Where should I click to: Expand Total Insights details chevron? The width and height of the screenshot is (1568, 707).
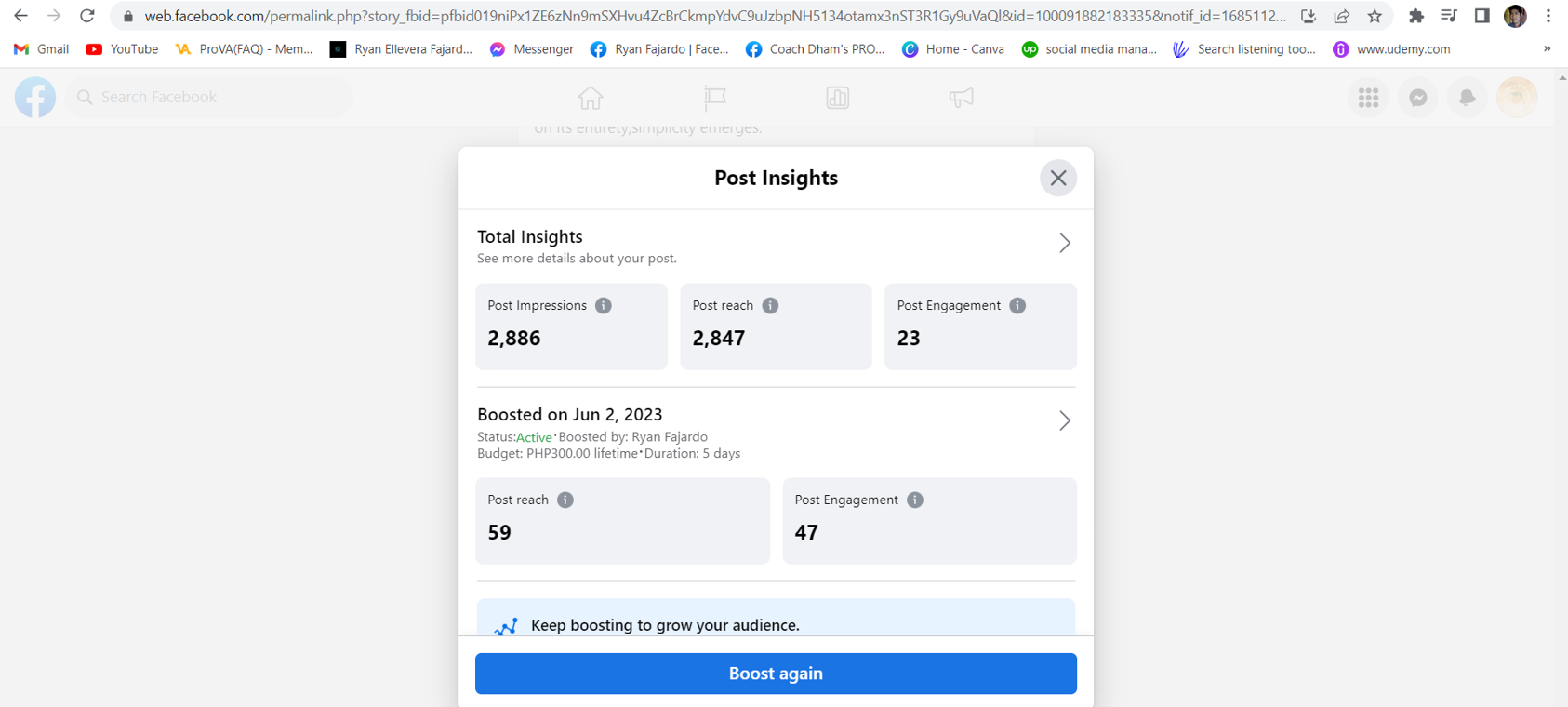click(1065, 244)
